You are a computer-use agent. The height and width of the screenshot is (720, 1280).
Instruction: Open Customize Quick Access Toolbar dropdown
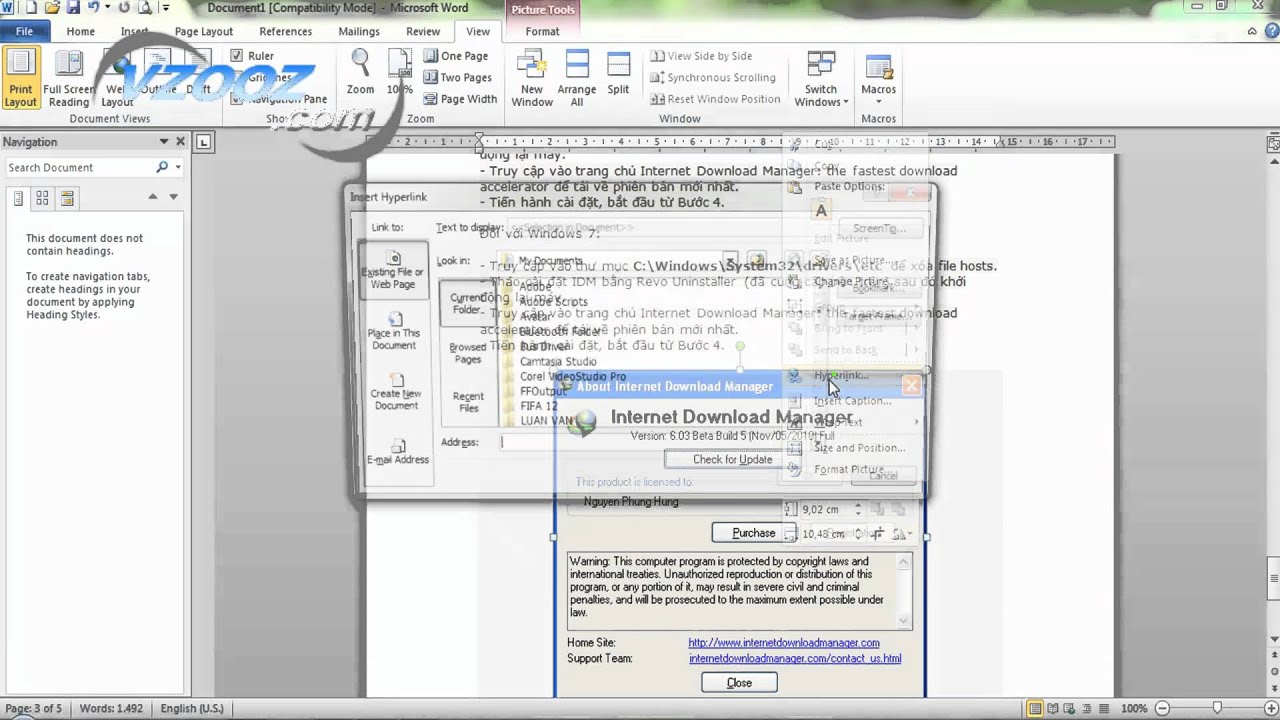coord(167,8)
